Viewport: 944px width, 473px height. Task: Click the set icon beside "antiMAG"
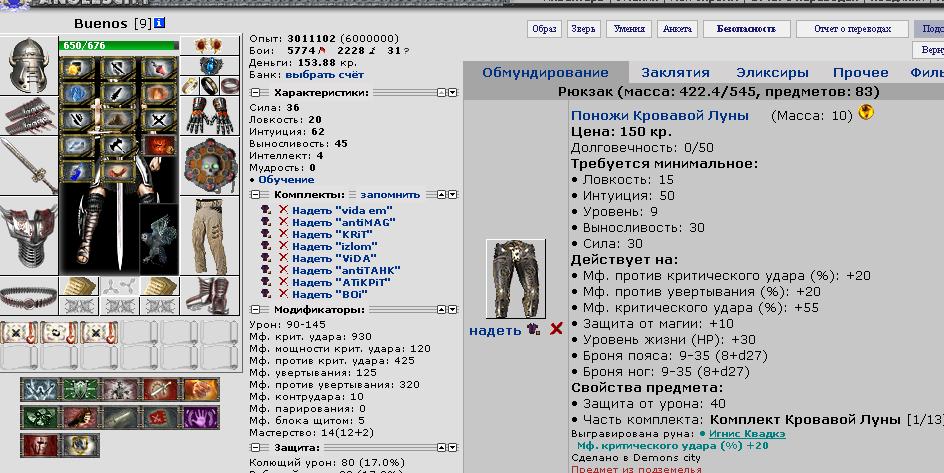point(266,221)
